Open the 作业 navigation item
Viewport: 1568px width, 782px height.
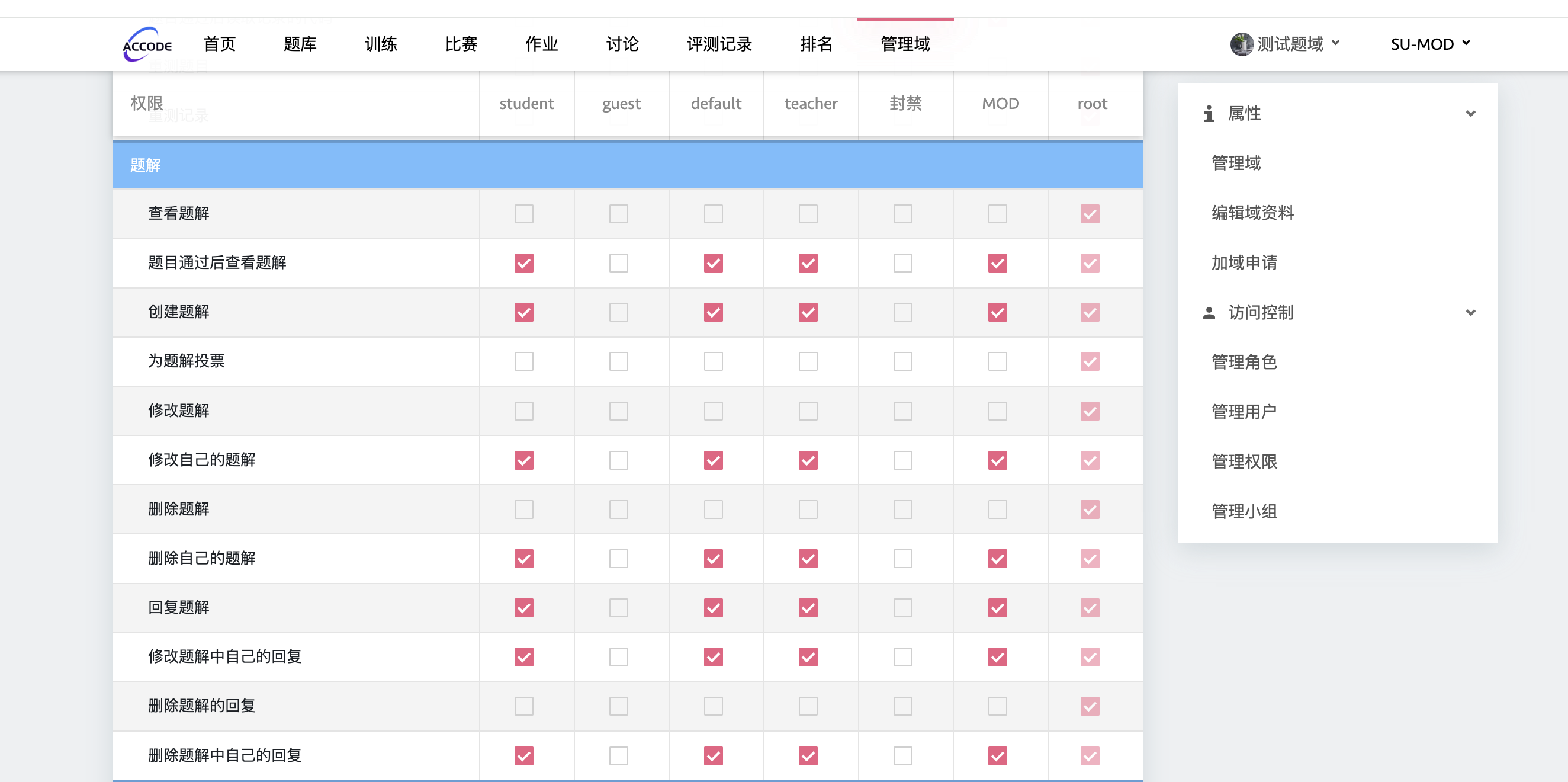(x=541, y=44)
